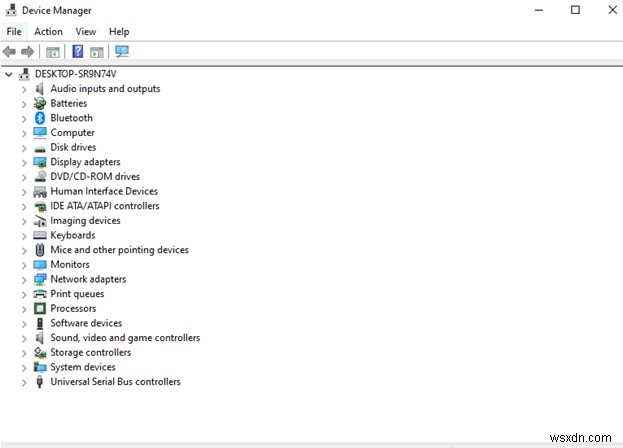This screenshot has width=623, height=448.
Task: Click the Display adapters icon
Action: (x=40, y=162)
